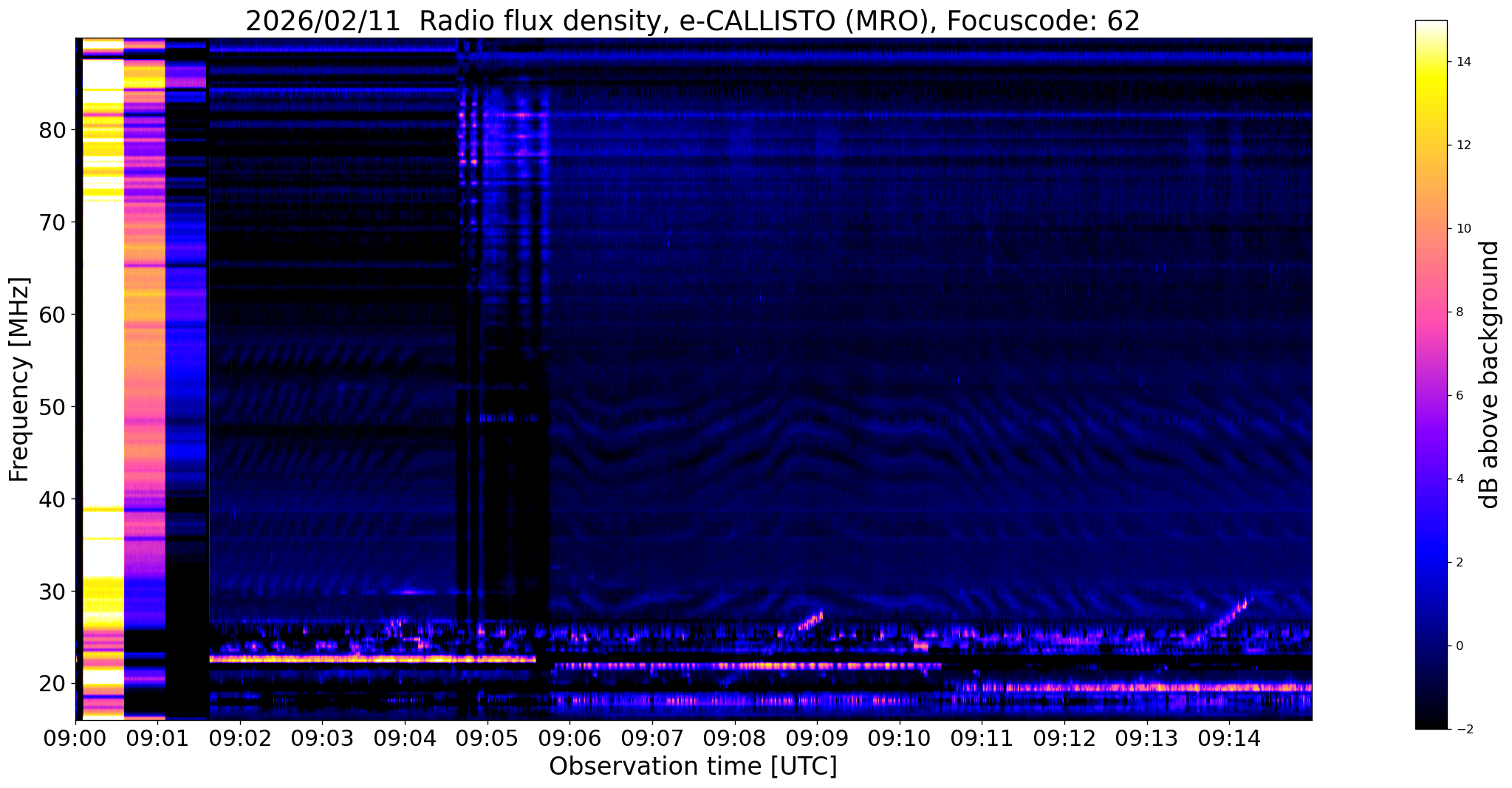The image size is (1512, 788).
Task: Click the 60 MHz frequency tick label
Action: tap(52, 315)
